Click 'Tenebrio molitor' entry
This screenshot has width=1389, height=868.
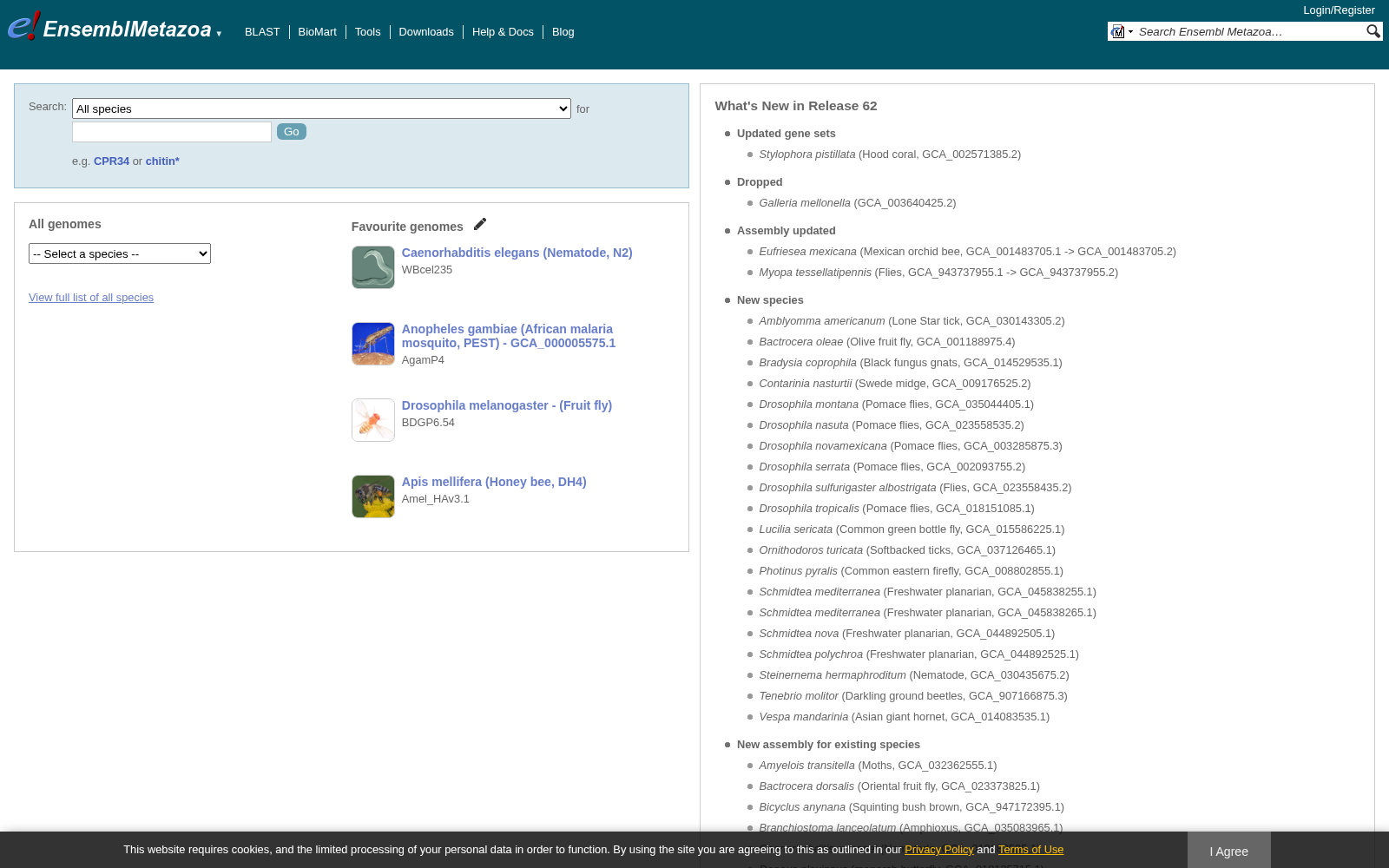point(913,696)
